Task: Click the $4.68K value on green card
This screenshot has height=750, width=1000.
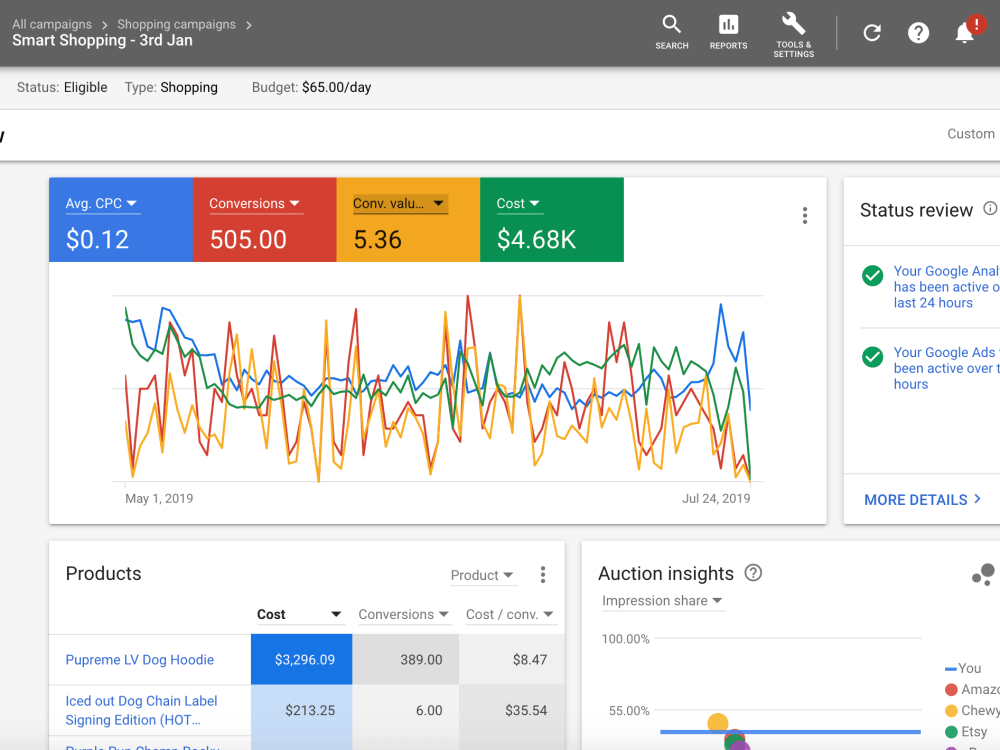Action: click(536, 240)
